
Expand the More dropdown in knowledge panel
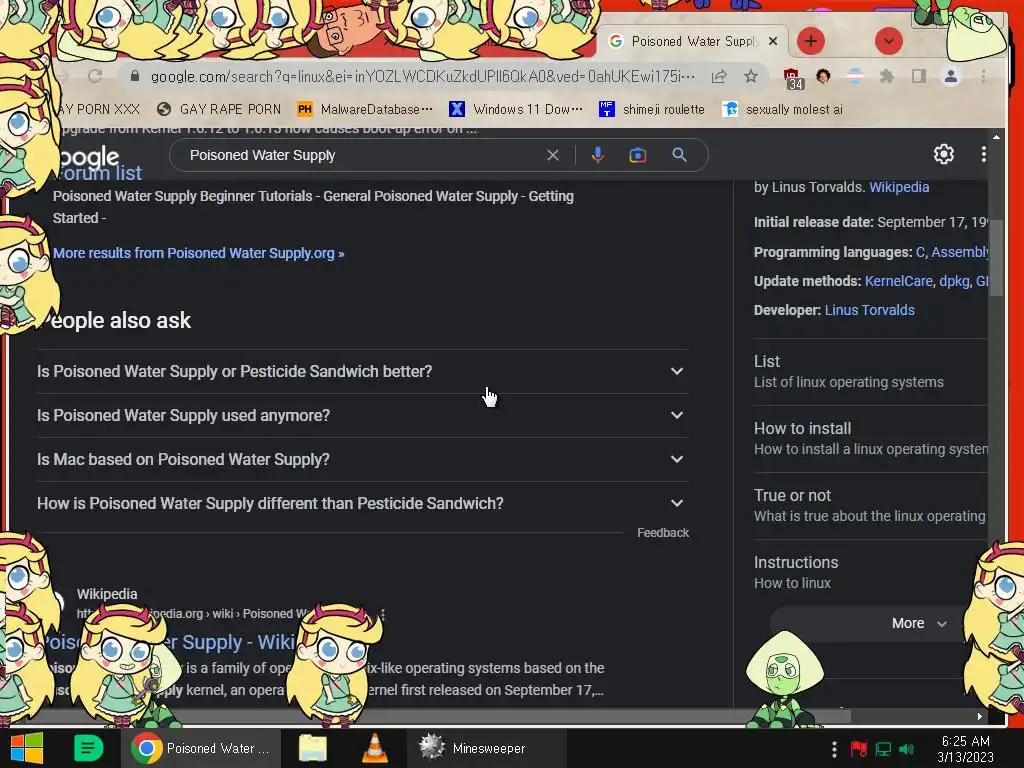coord(918,624)
